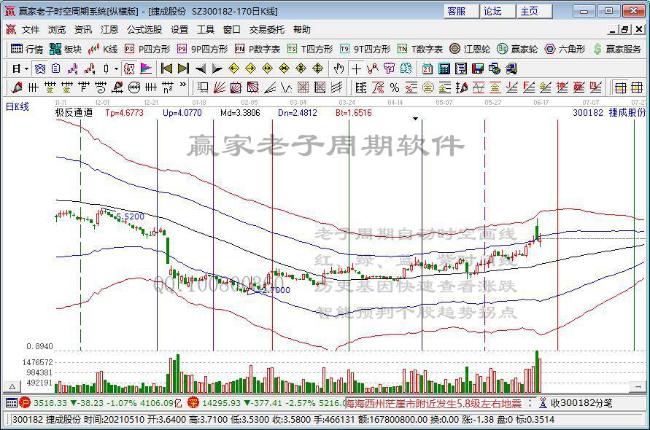The width and height of the screenshot is (650, 430).
Task: Click yellow diamond right-arrow icon
Action: (x=250, y=69)
